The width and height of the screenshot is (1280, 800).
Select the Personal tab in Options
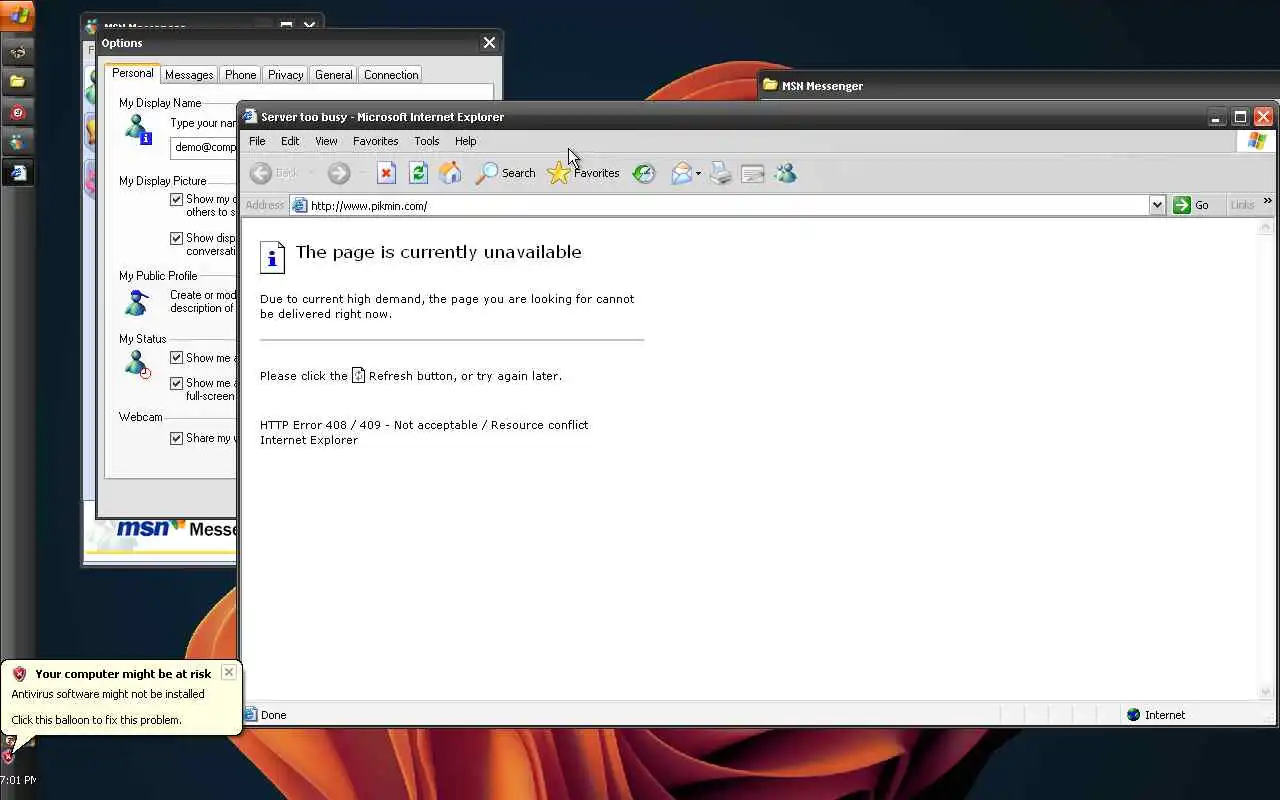coord(132,73)
